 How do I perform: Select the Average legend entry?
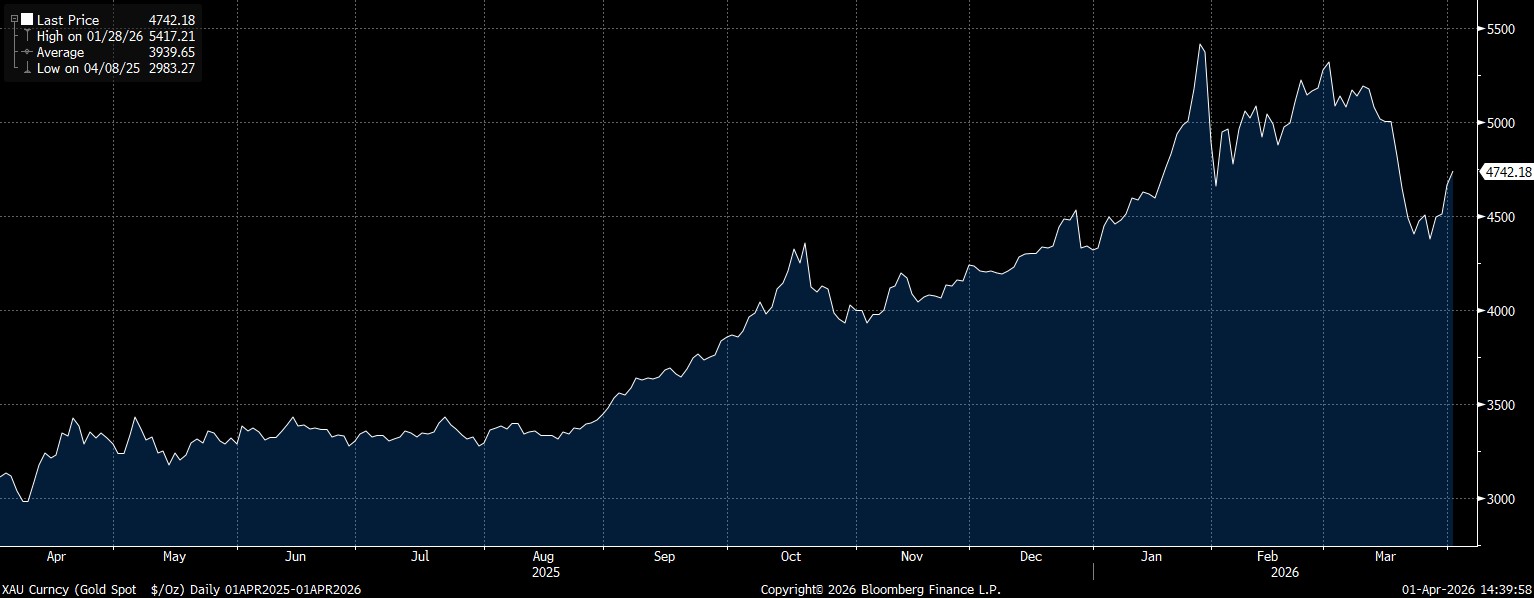60,52
